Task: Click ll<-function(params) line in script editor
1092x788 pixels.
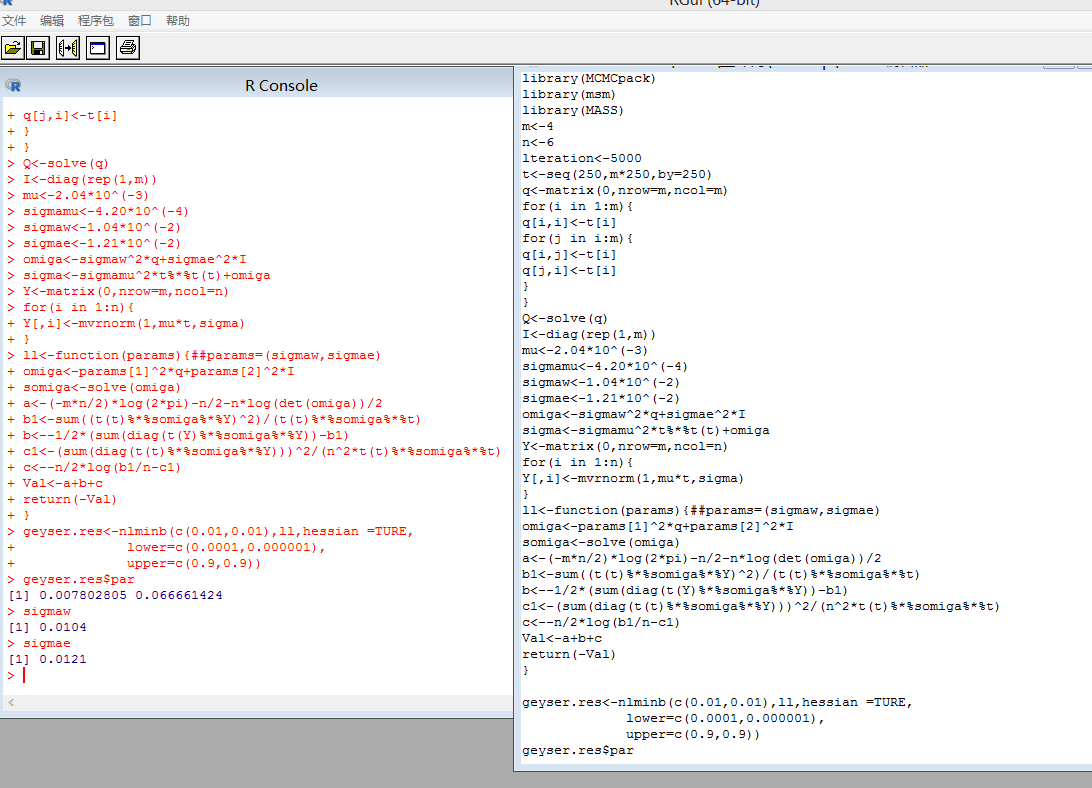Action: coord(701,511)
